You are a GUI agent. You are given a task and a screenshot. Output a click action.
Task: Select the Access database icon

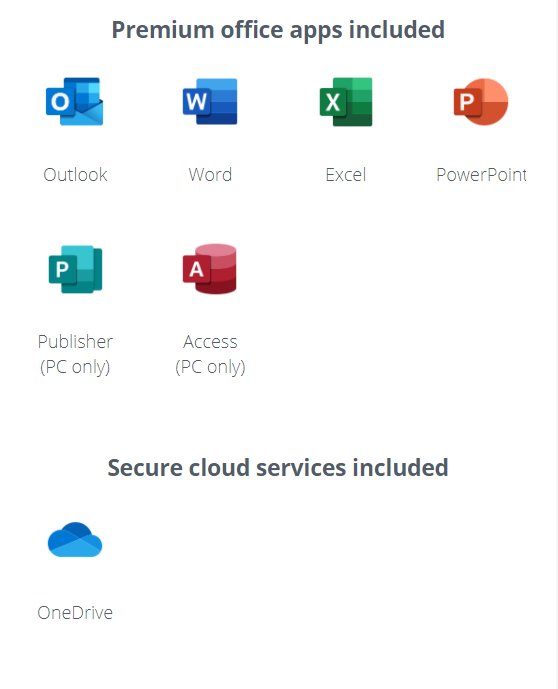(210, 269)
